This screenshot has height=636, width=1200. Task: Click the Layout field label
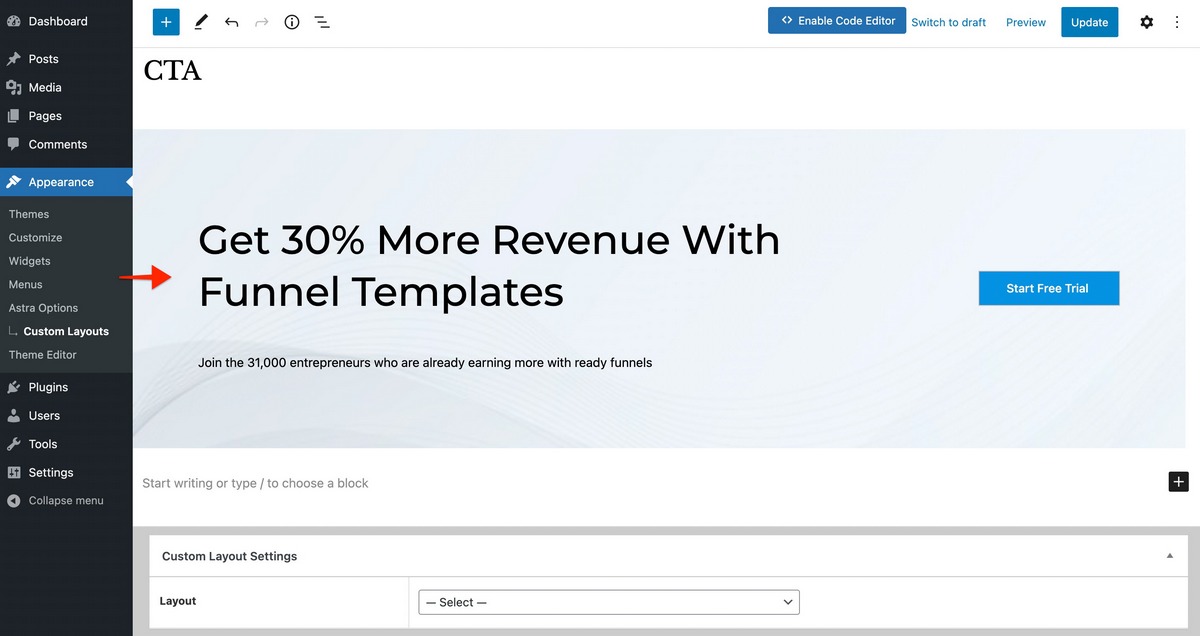(178, 601)
